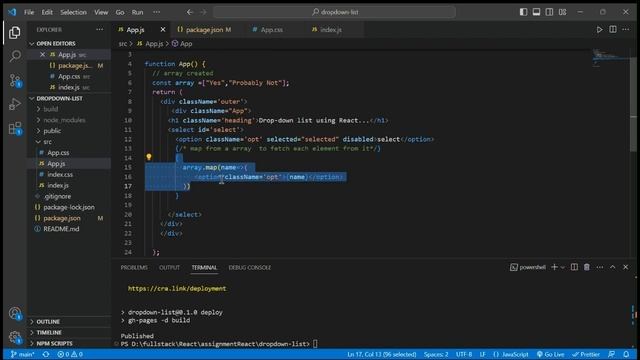Switch to the package.json editor tab
Viewport: 640px width, 360px height.
coord(204,29)
